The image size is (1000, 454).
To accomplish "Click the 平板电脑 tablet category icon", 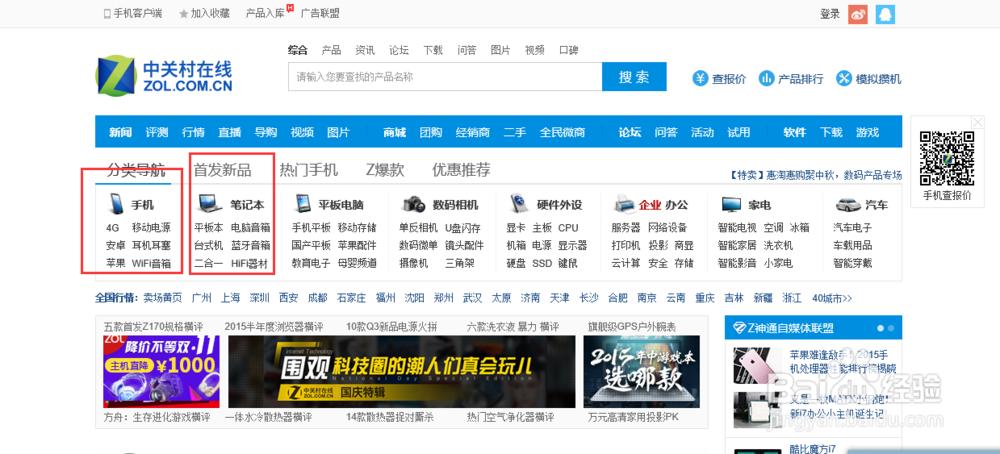I will point(302,204).
